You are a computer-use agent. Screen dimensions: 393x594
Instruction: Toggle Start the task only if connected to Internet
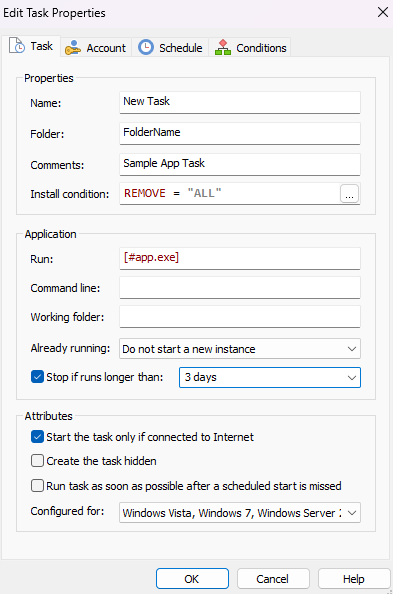pyautogui.click(x=37, y=437)
